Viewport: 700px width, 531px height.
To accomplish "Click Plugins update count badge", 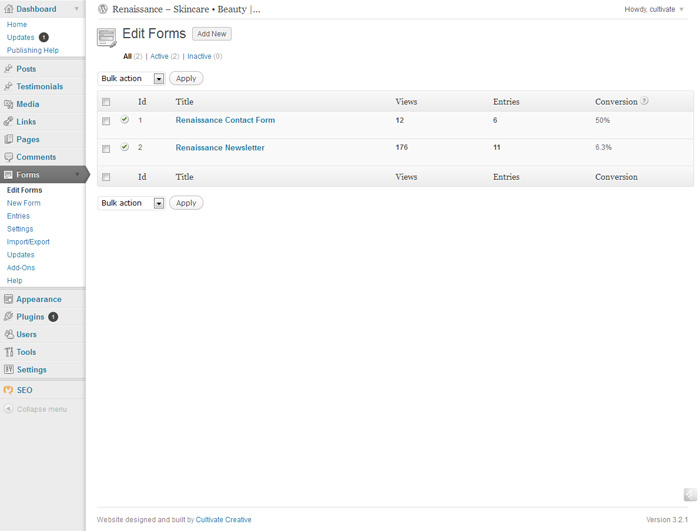I will pos(53,317).
